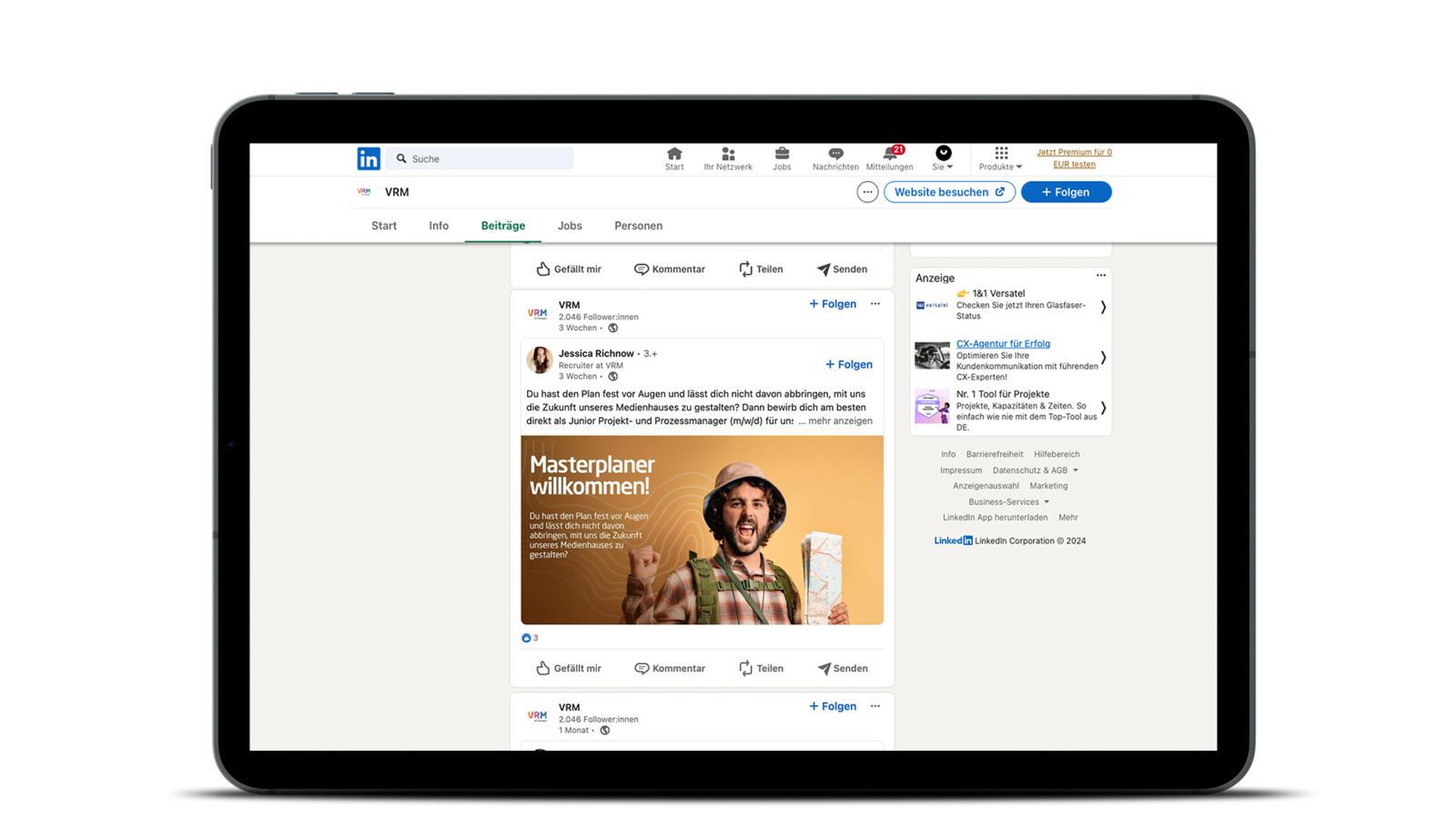Open the 1&1 Versatel ad chevron
Viewport: 1456px width, 819px height.
point(1103,308)
